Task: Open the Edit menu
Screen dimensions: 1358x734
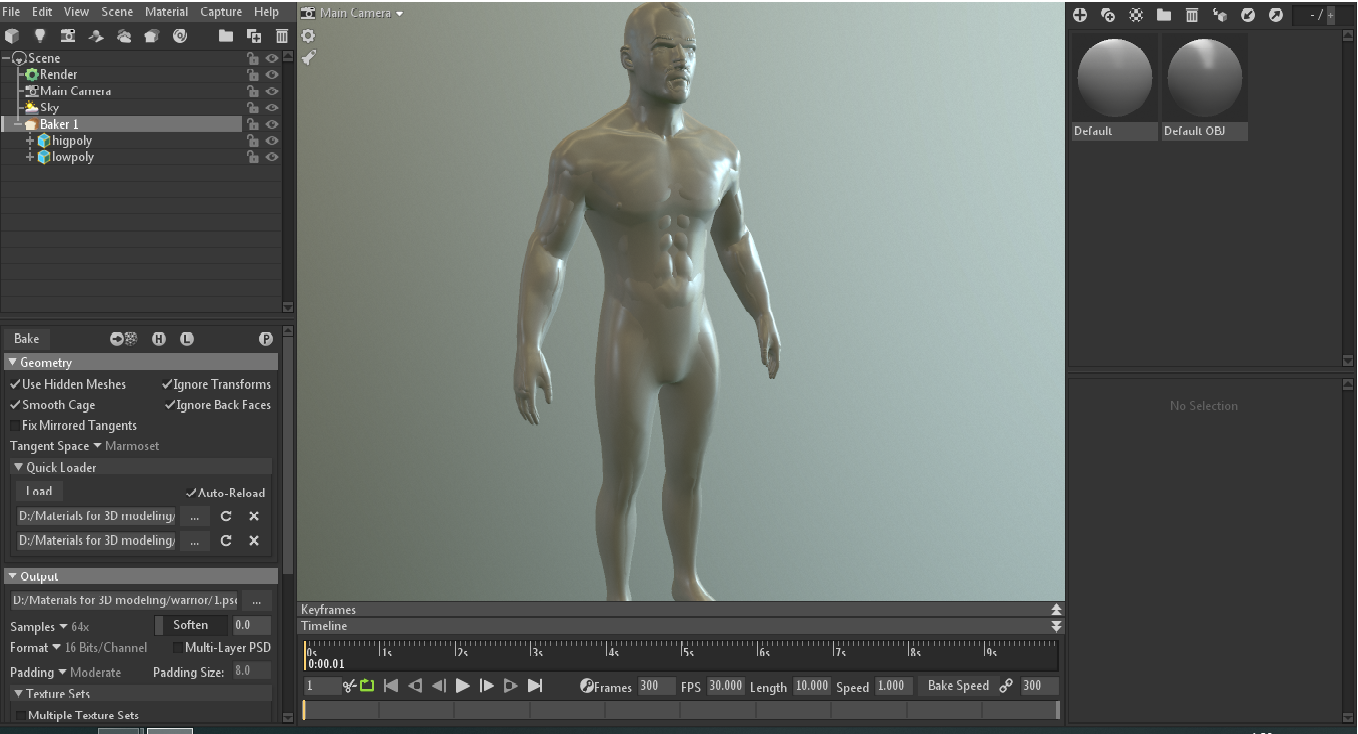Action: [x=42, y=12]
